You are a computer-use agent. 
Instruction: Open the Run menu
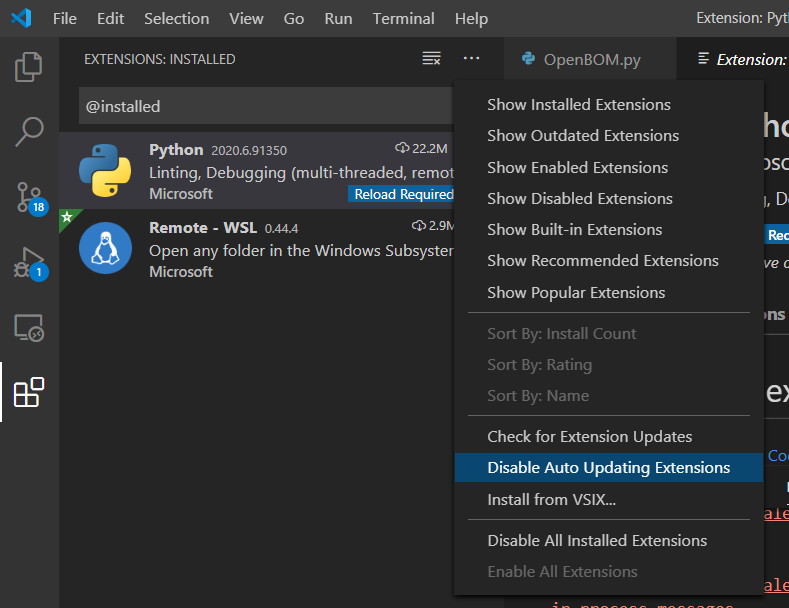(x=338, y=19)
